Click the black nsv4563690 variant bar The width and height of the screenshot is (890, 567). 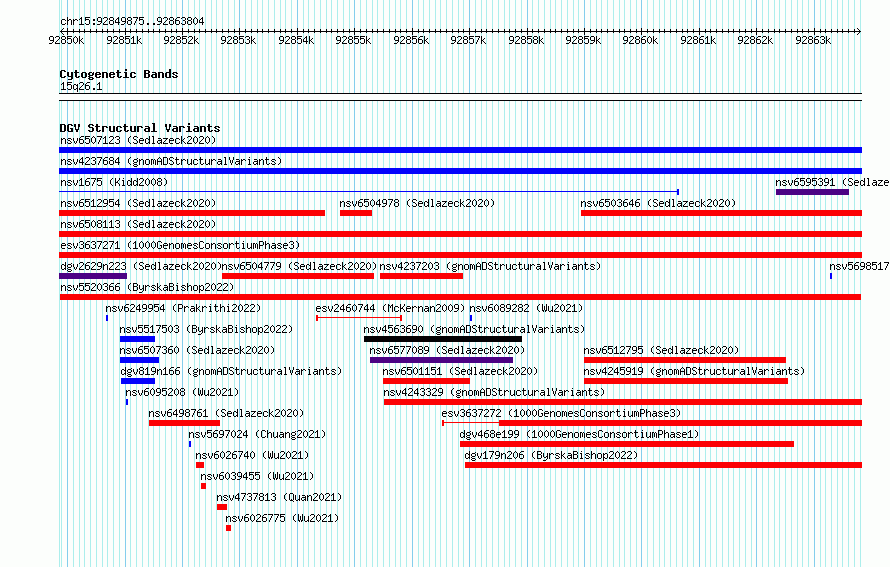point(443,339)
